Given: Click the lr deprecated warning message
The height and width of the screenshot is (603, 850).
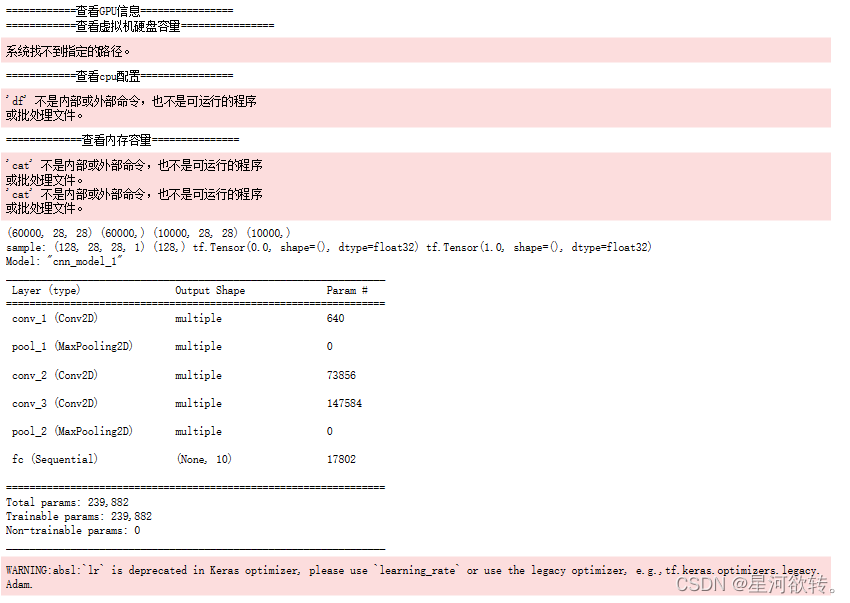Looking at the screenshot, I should pos(300,570).
